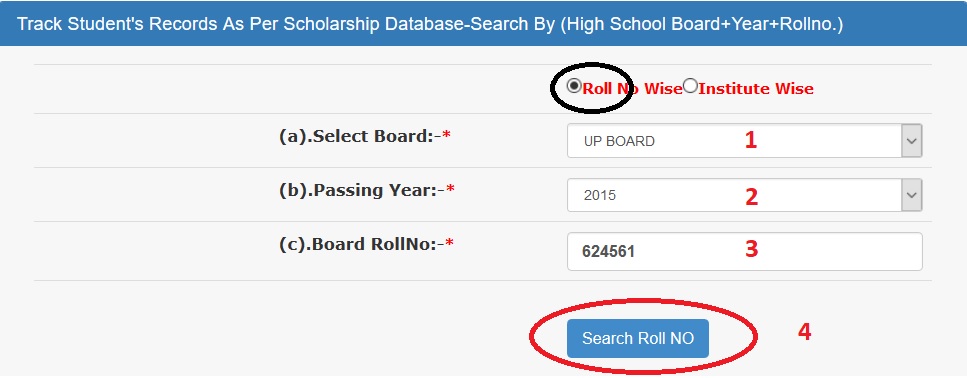This screenshot has width=967, height=378.
Task: Click the red number 3 annotation
Action: click(x=751, y=249)
